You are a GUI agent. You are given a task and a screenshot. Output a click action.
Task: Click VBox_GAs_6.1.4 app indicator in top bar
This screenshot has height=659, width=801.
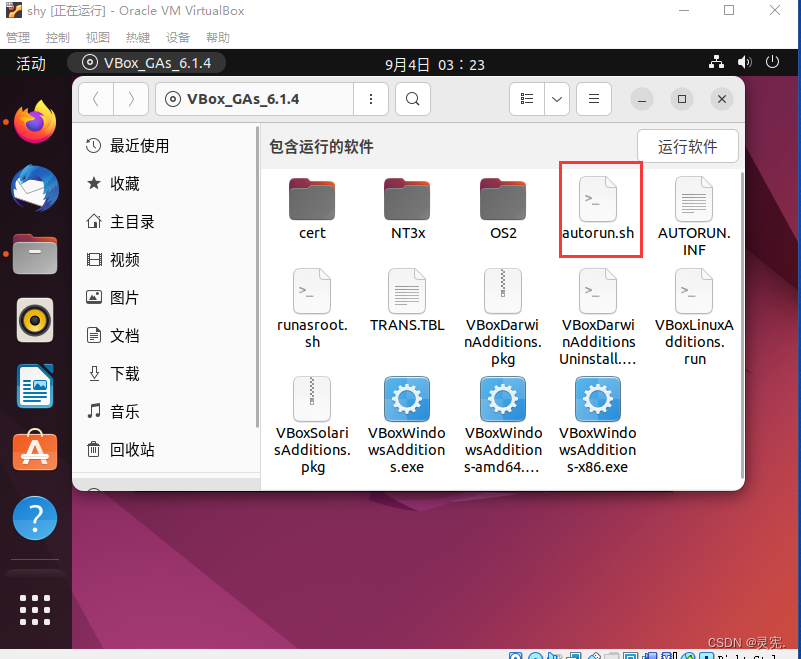147,63
